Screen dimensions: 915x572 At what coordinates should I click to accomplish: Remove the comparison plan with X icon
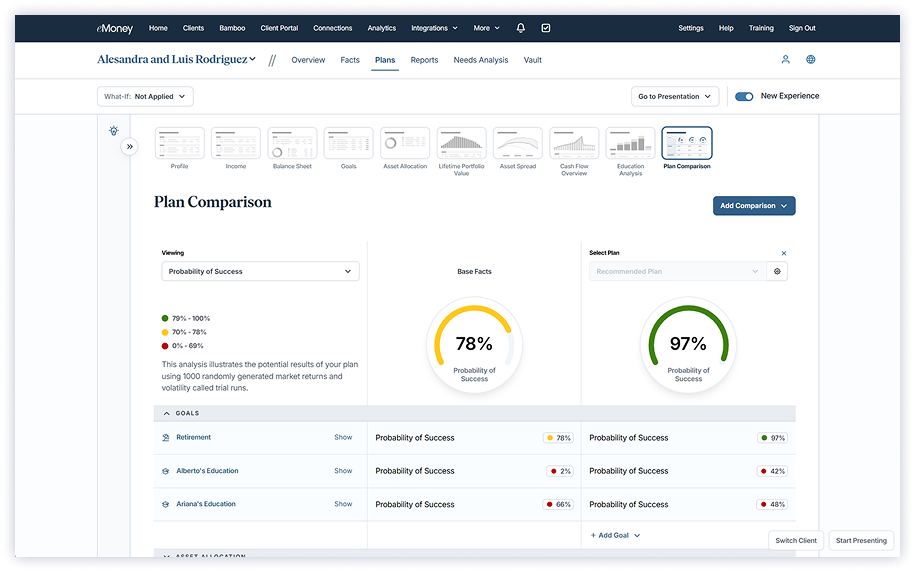coord(783,253)
